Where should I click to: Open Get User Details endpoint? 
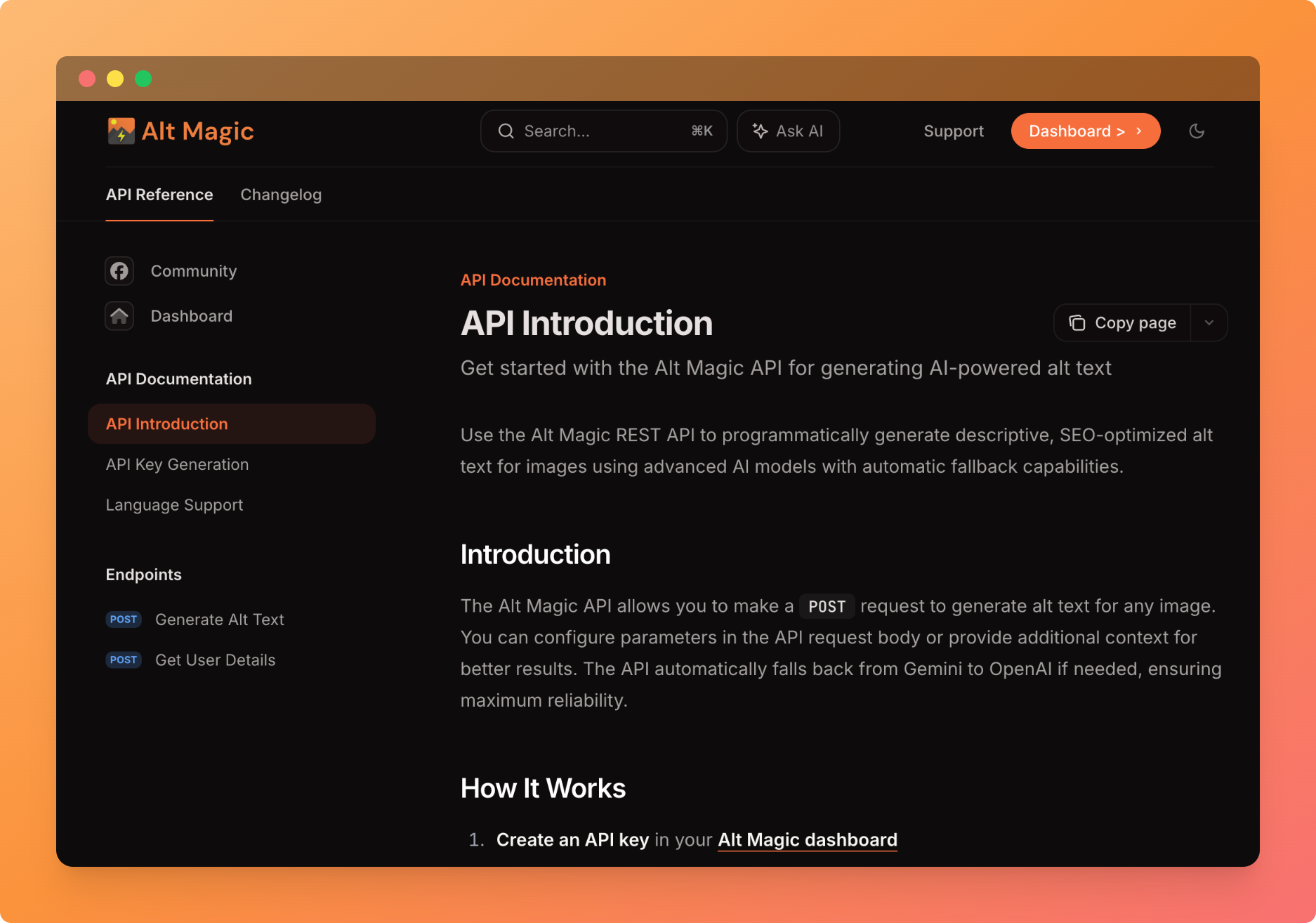coord(215,660)
